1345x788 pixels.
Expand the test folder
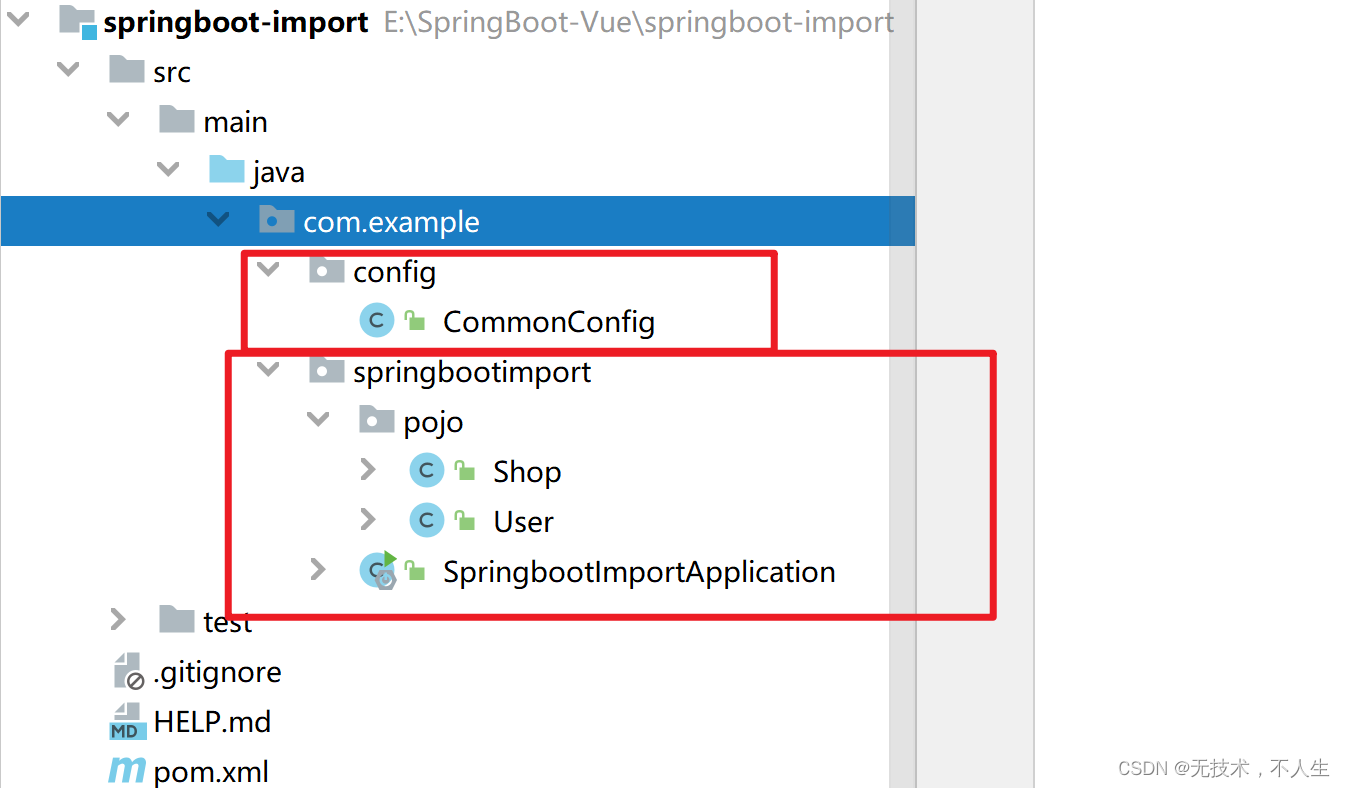pyautogui.click(x=118, y=620)
